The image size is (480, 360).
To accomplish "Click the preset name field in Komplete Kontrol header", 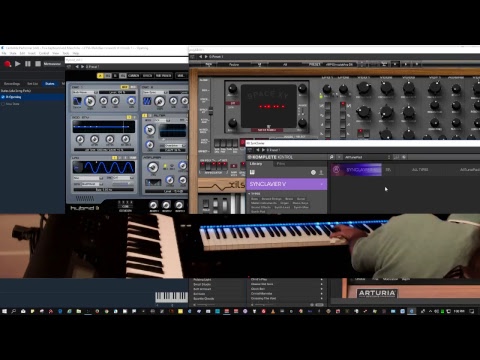I will click(365, 157).
